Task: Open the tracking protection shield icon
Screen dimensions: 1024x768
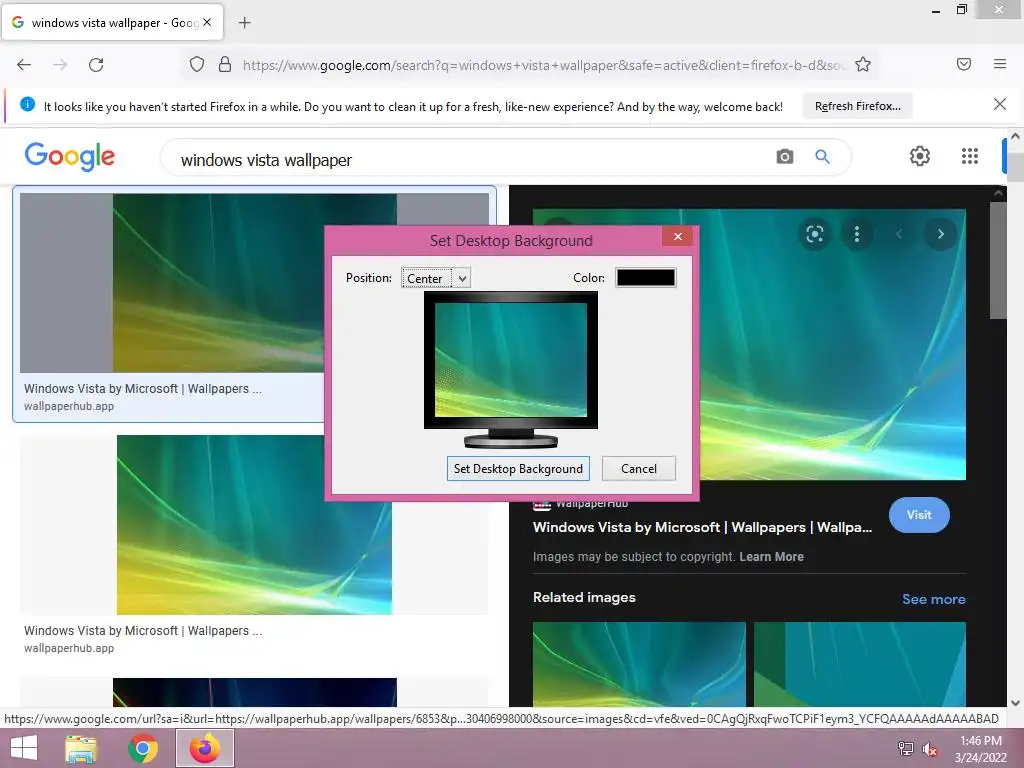Action: (197, 64)
